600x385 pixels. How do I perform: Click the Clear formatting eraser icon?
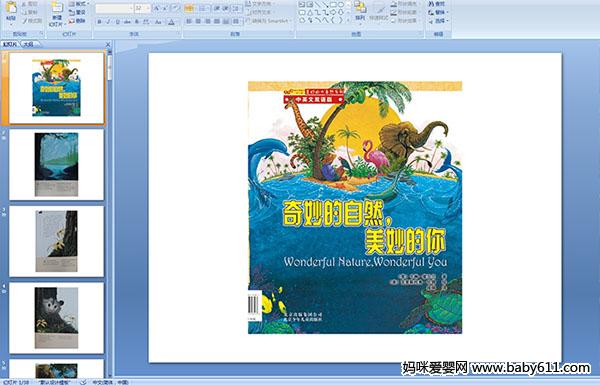(x=175, y=8)
